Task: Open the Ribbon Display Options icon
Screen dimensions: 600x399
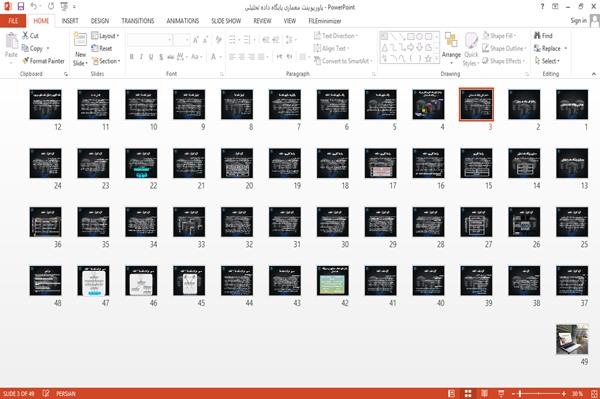Action: pyautogui.click(x=555, y=7)
